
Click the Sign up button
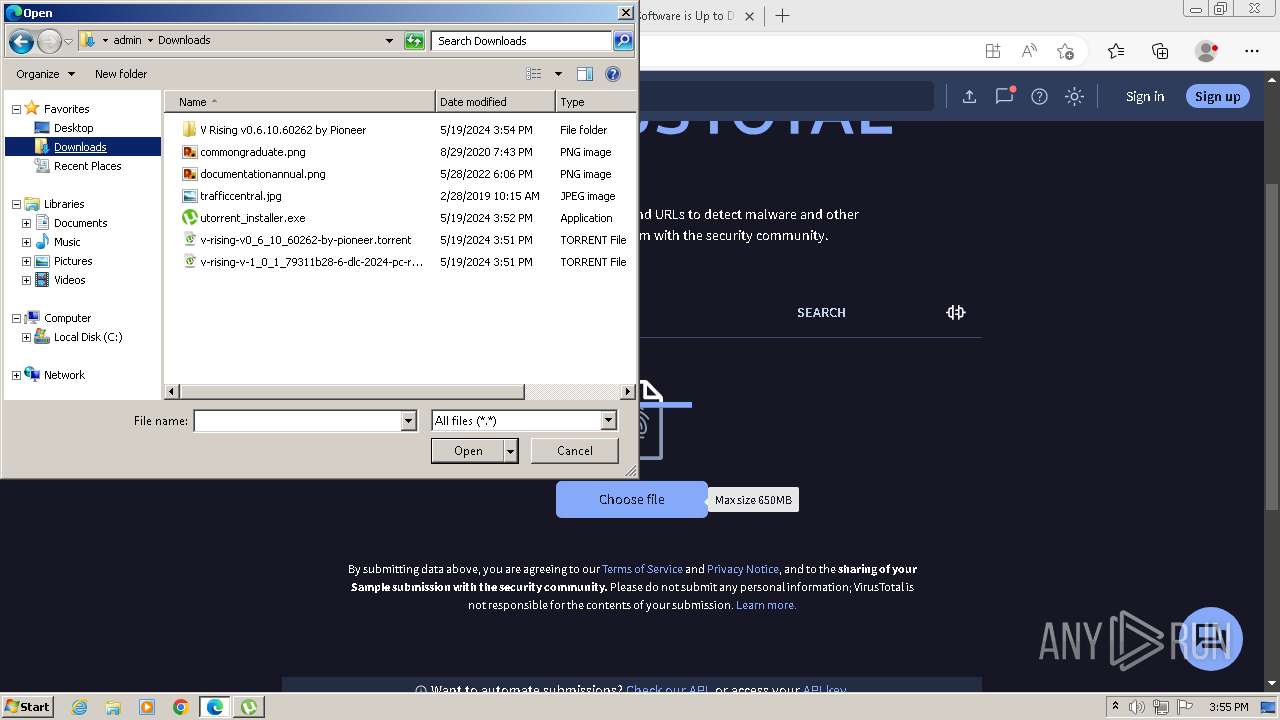[x=1217, y=96]
